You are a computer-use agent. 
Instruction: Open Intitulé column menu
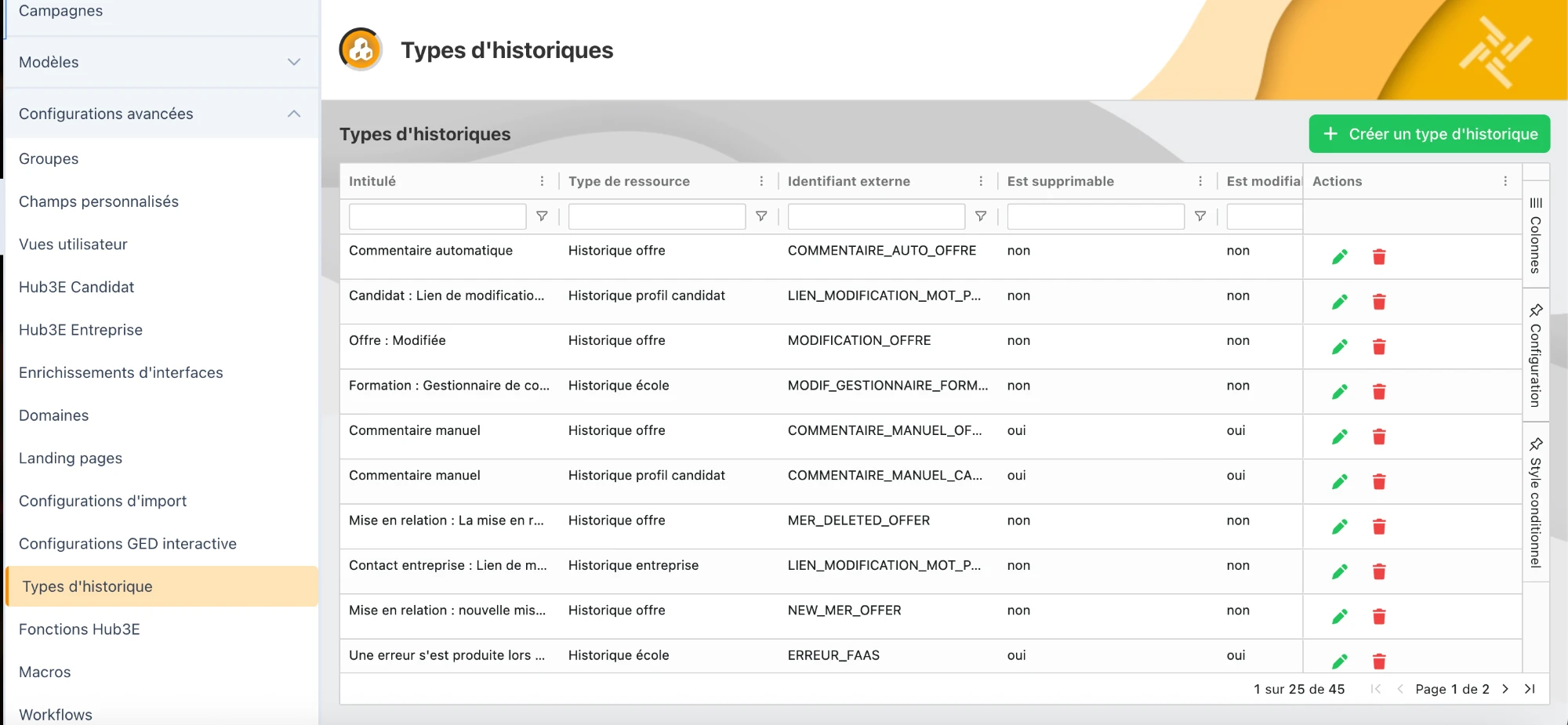[x=542, y=181]
